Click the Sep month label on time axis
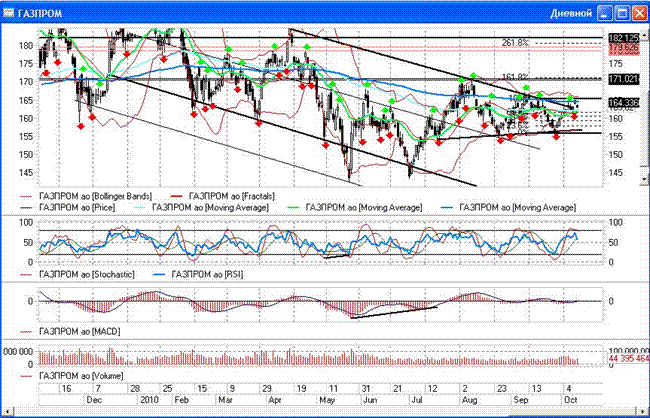This screenshot has width=650, height=418. pos(521,400)
